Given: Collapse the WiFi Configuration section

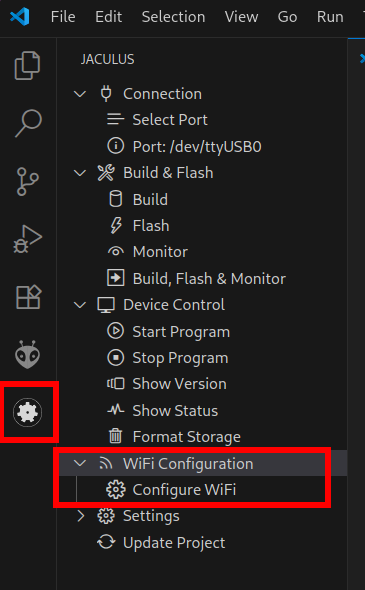Looking at the screenshot, I should [80, 463].
